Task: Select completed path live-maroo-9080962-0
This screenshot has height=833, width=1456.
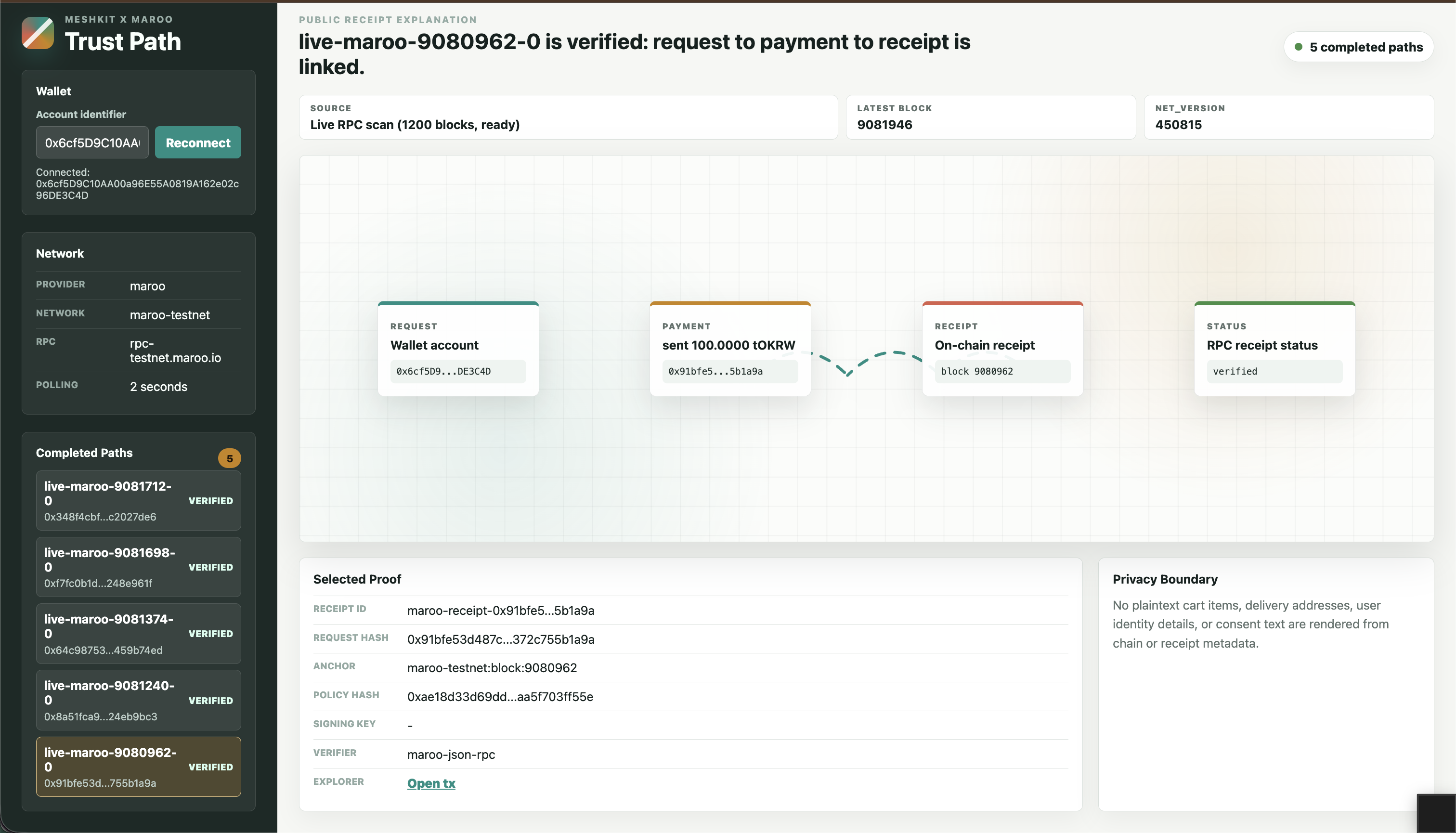Action: pyautogui.click(x=139, y=767)
